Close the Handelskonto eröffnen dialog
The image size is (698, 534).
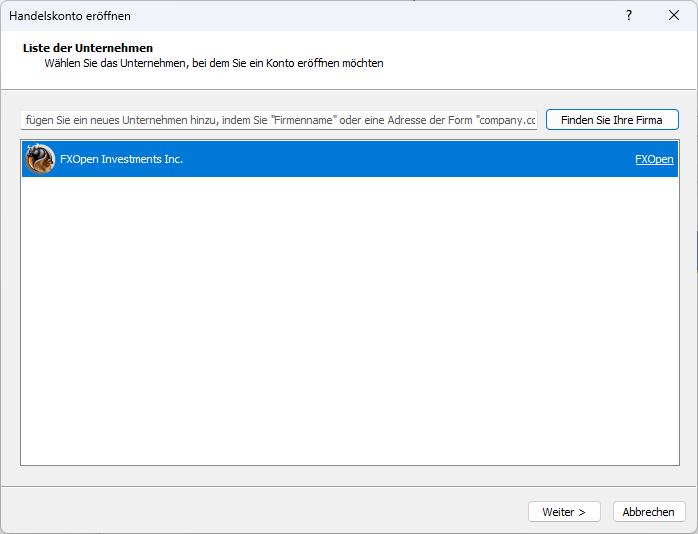(674, 16)
